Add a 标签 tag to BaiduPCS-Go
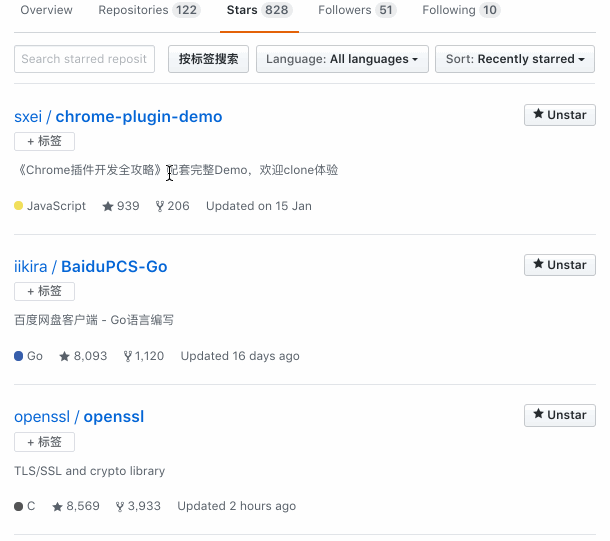The image size is (610, 541). 44,291
